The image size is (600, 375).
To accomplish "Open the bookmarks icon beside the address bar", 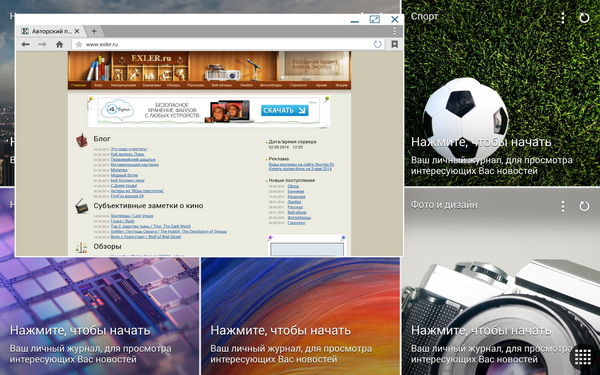I will [x=395, y=44].
